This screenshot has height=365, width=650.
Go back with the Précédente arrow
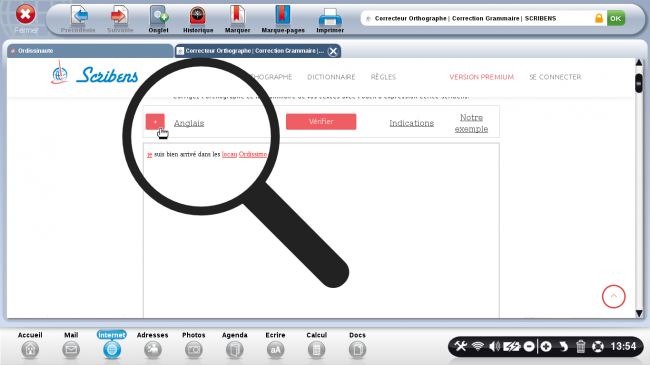tap(78, 16)
